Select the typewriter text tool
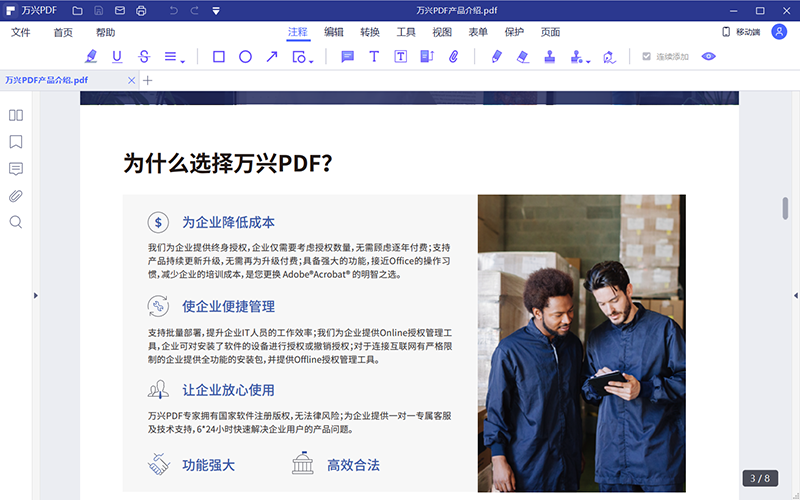Image resolution: width=800 pixels, height=500 pixels. click(374, 57)
